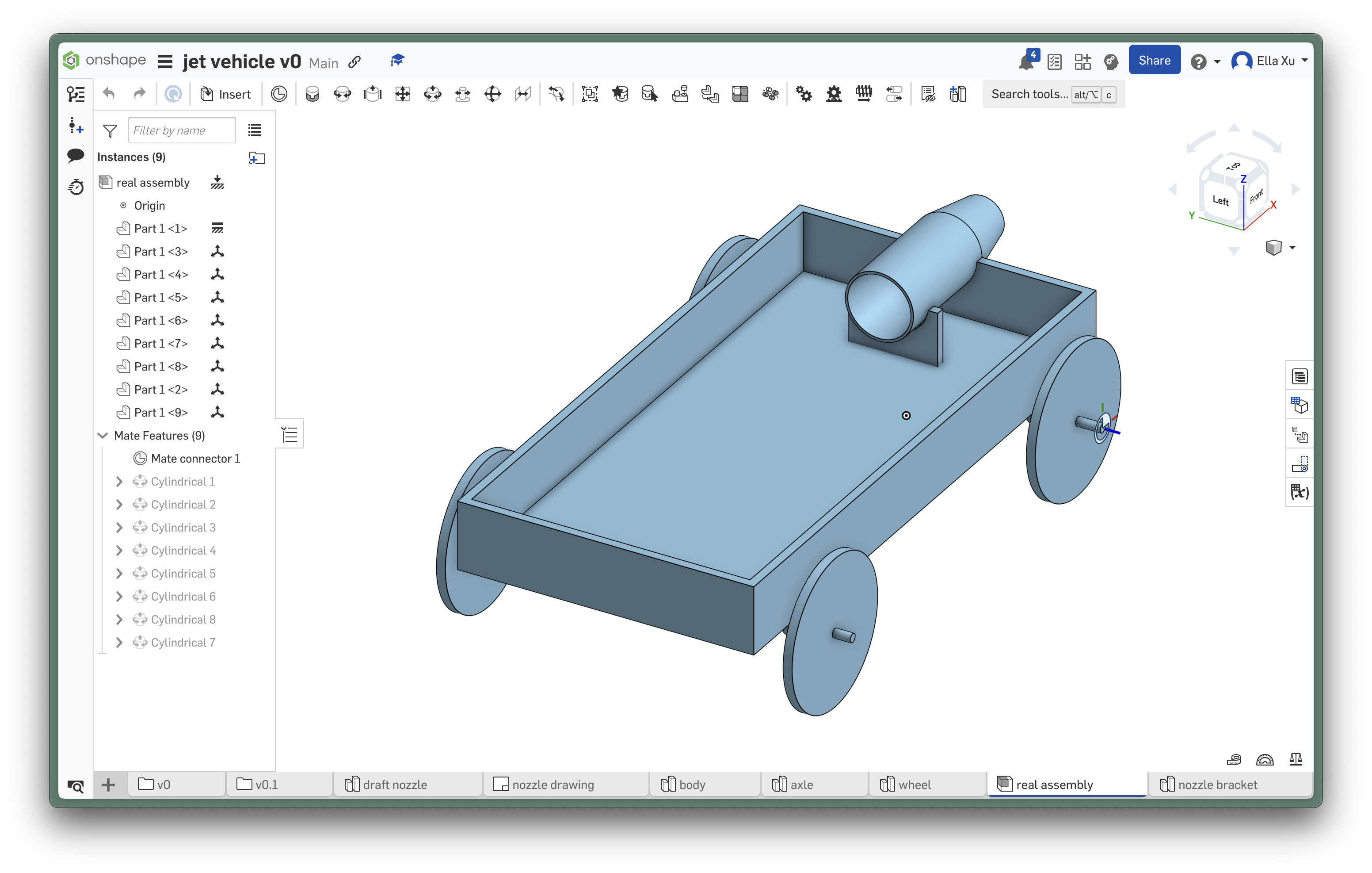Open the Ella Xu account menu
1372x873 pixels.
pyautogui.click(x=1269, y=61)
